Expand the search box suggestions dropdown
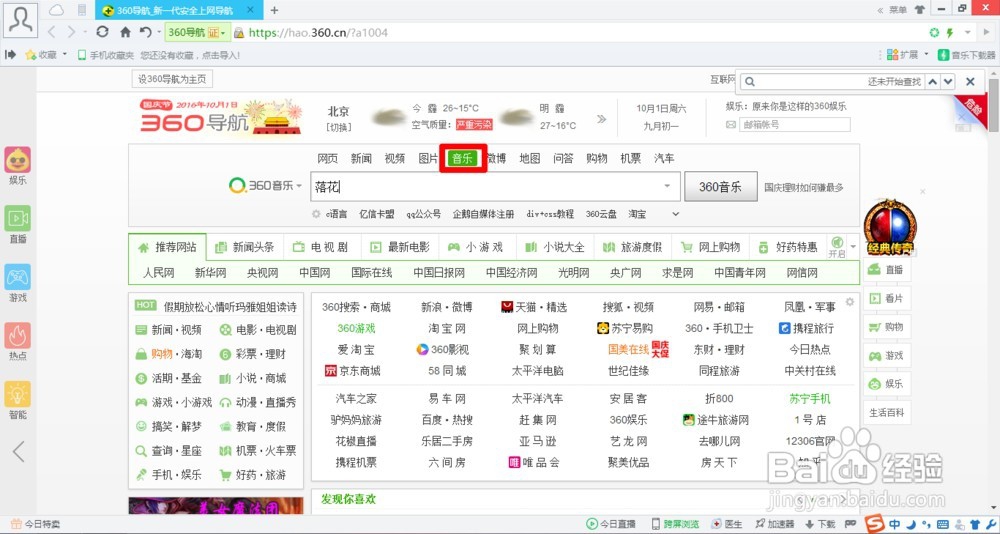This screenshot has height=534, width=1000. [667, 186]
